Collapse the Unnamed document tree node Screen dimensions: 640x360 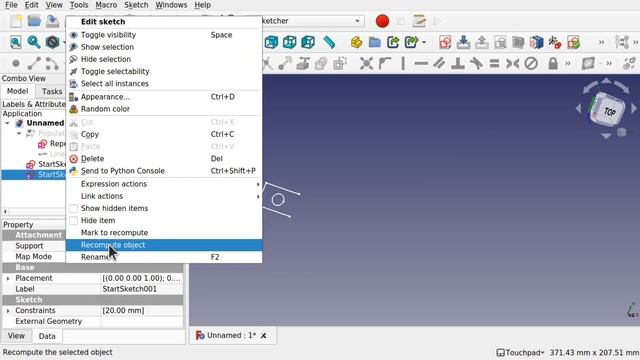pyautogui.click(x=7, y=123)
